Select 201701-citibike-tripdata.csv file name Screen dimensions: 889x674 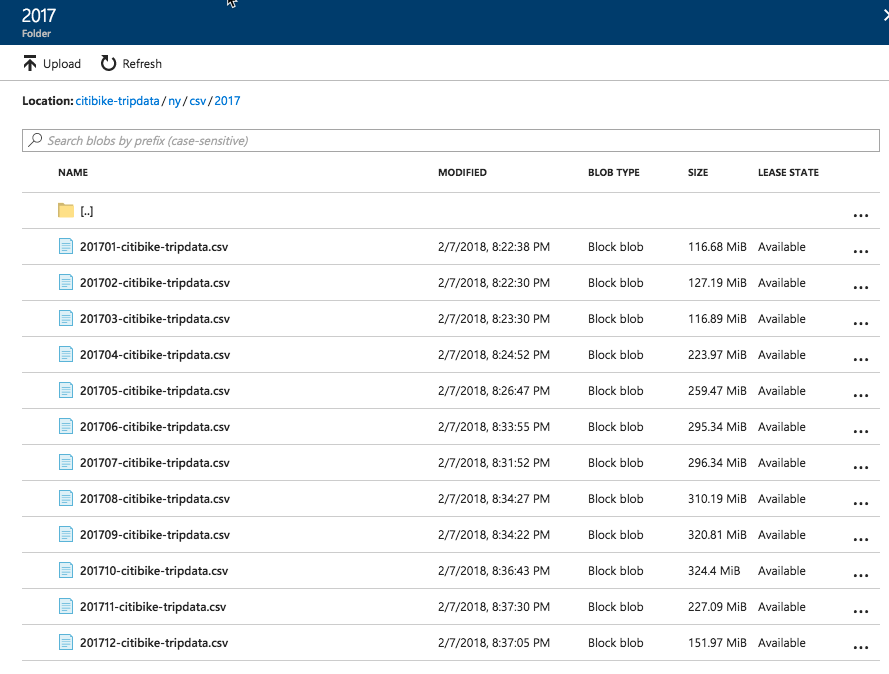click(x=154, y=247)
